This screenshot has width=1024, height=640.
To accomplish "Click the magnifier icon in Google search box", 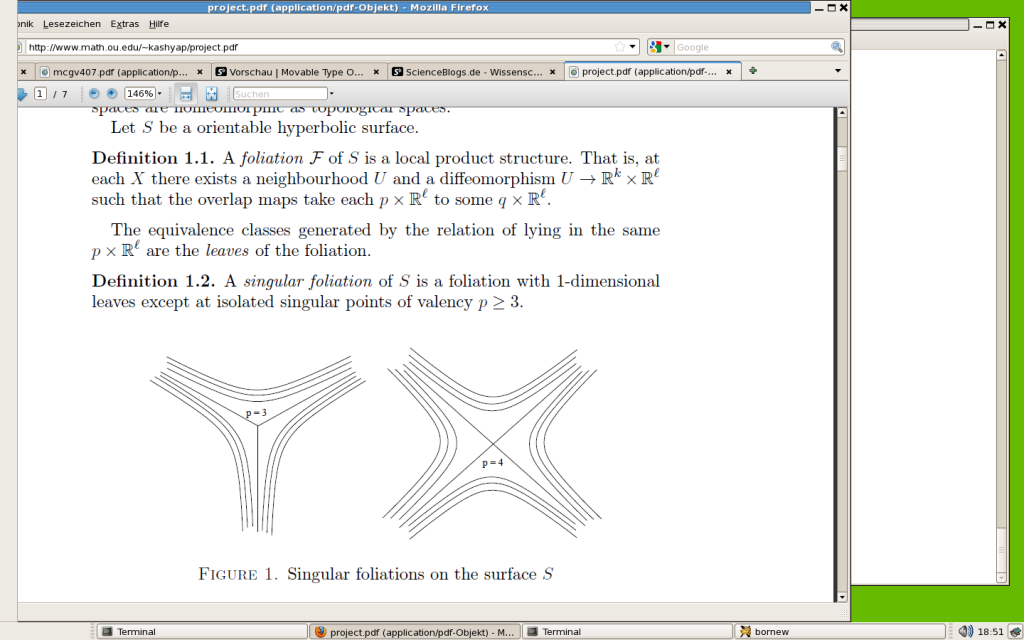I will pos(836,47).
